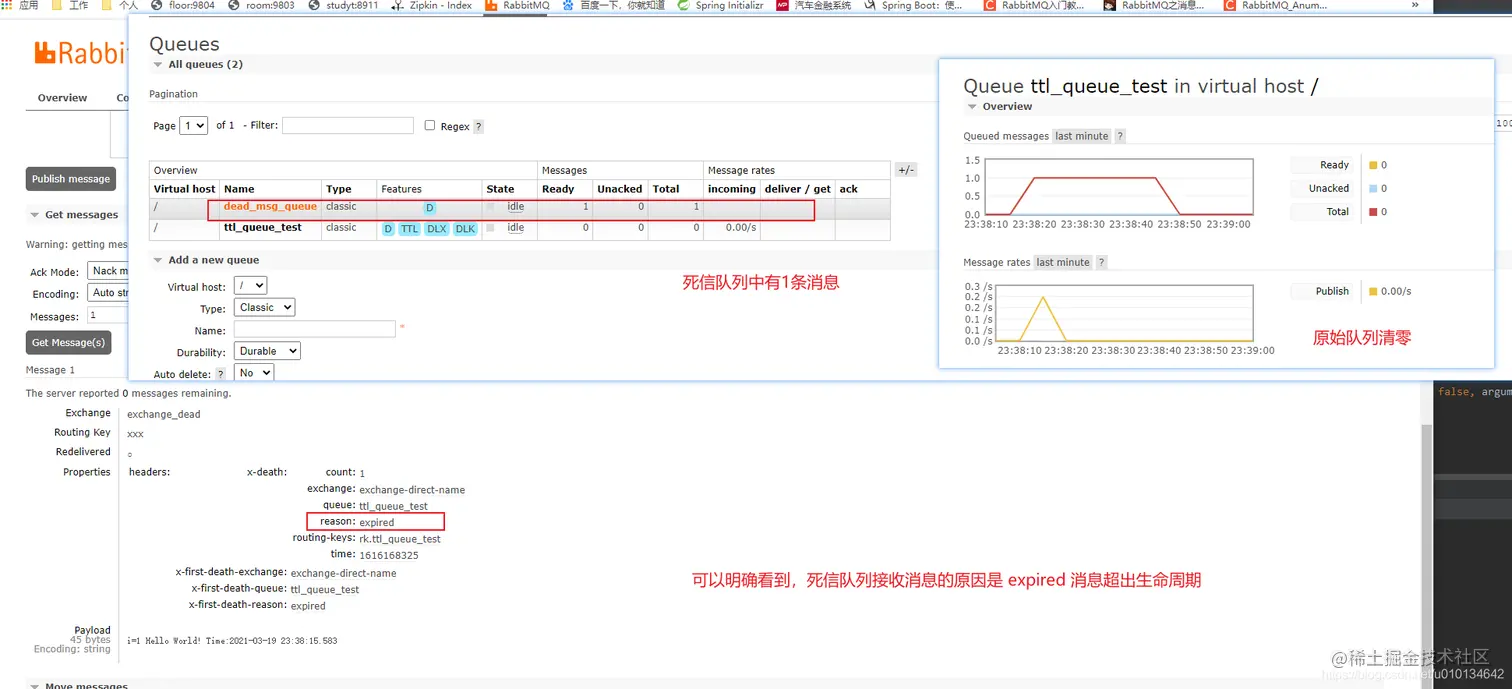Image resolution: width=1512 pixels, height=689 pixels.
Task: Click the D badge on dead_msg_queue row
Action: pyautogui.click(x=430, y=208)
